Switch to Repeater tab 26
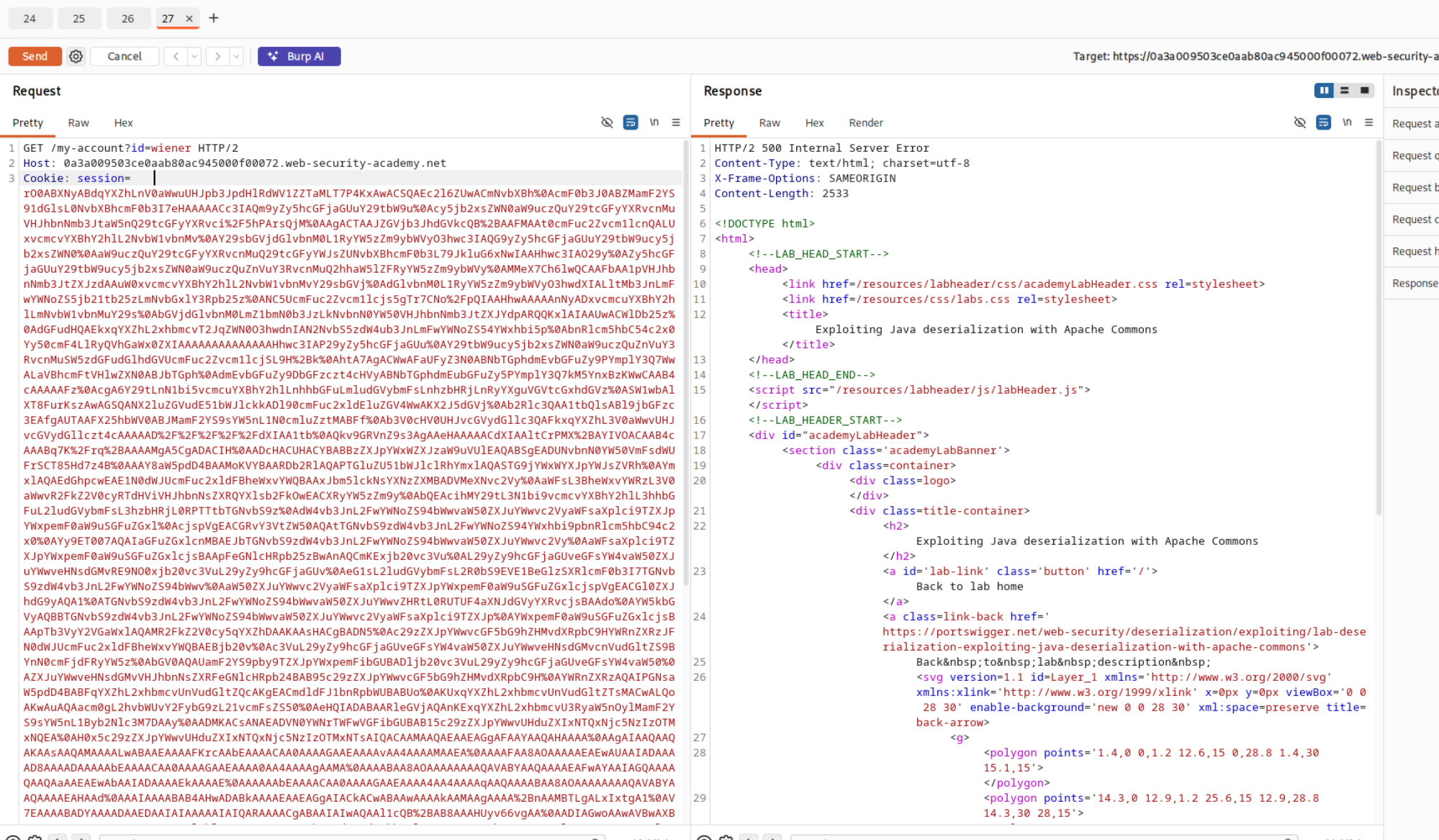 (128, 19)
